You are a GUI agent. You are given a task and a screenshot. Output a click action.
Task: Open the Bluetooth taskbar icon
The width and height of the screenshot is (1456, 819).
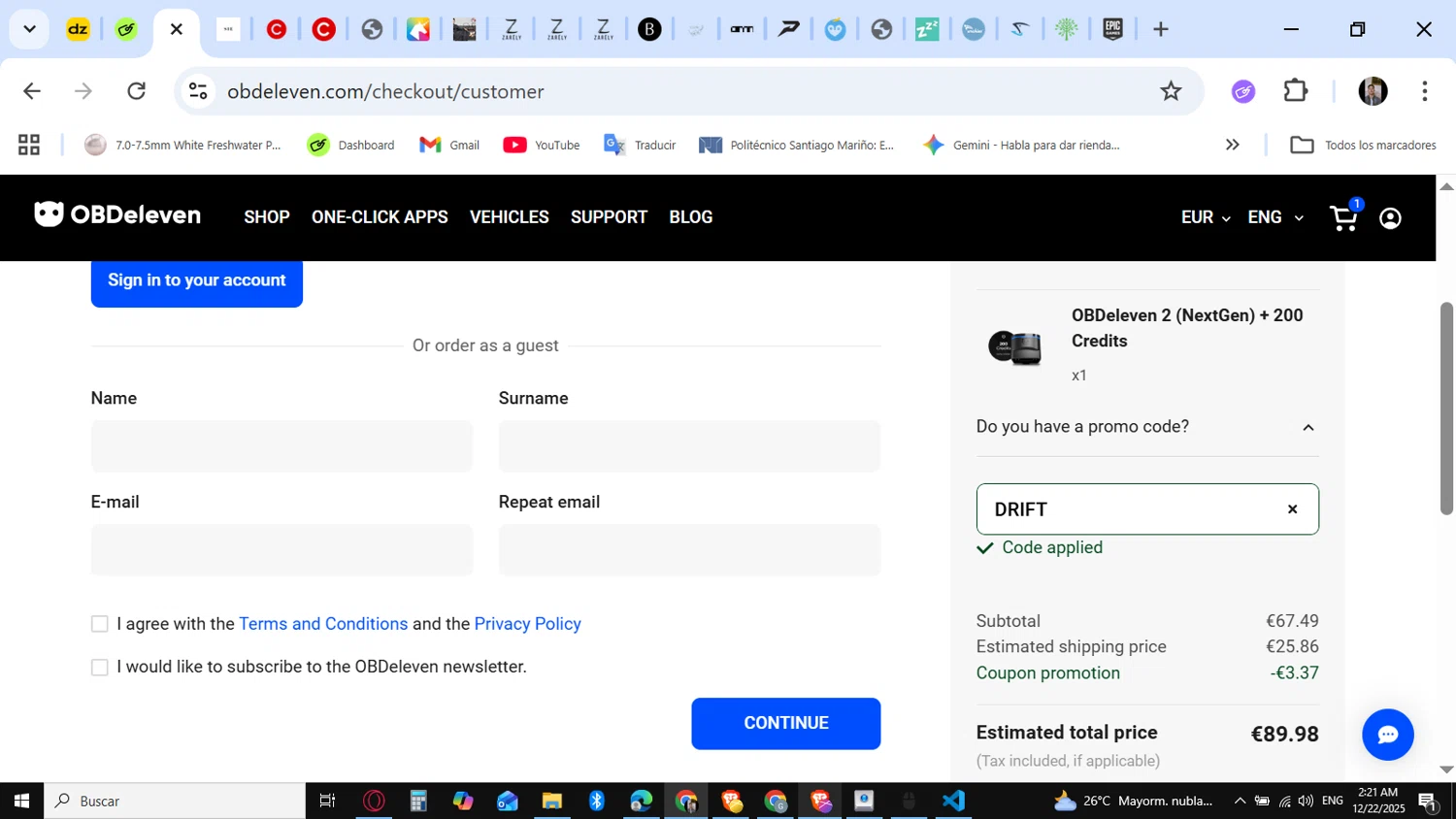coord(597,801)
